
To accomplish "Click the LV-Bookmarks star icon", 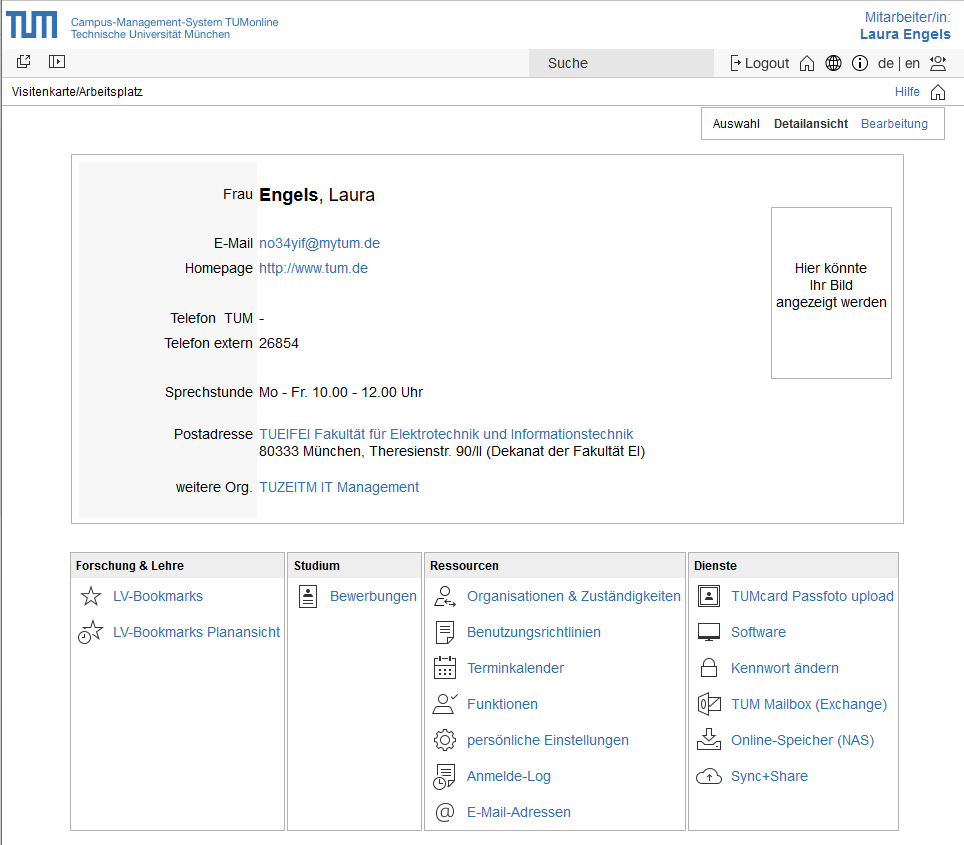I will pos(91,596).
